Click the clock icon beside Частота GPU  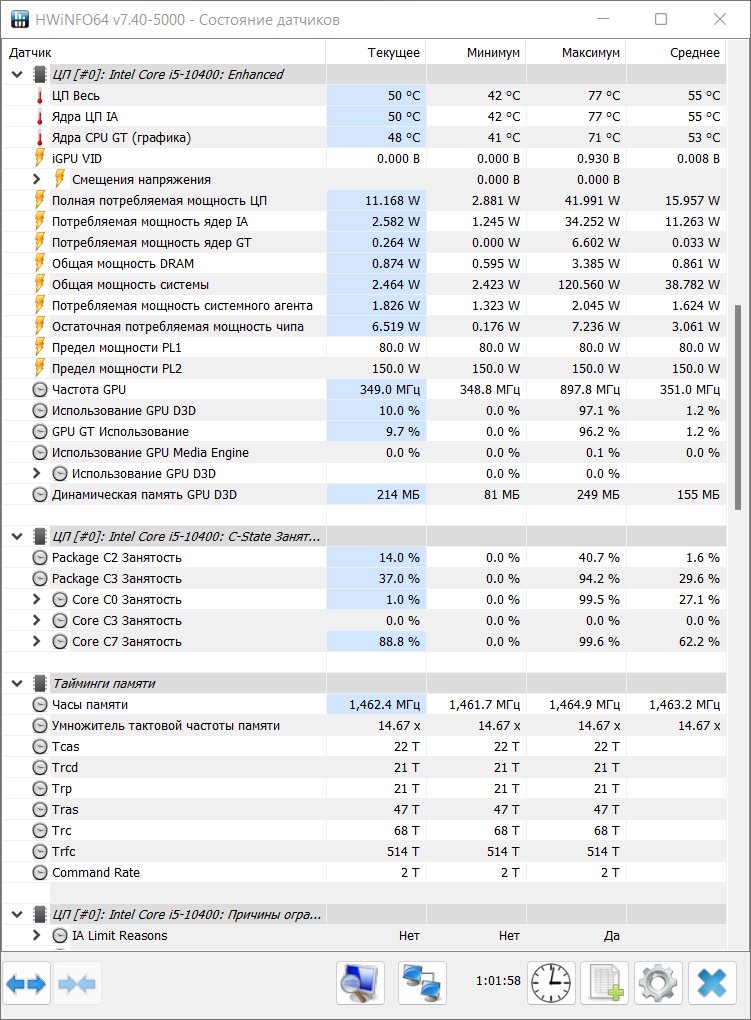point(40,390)
